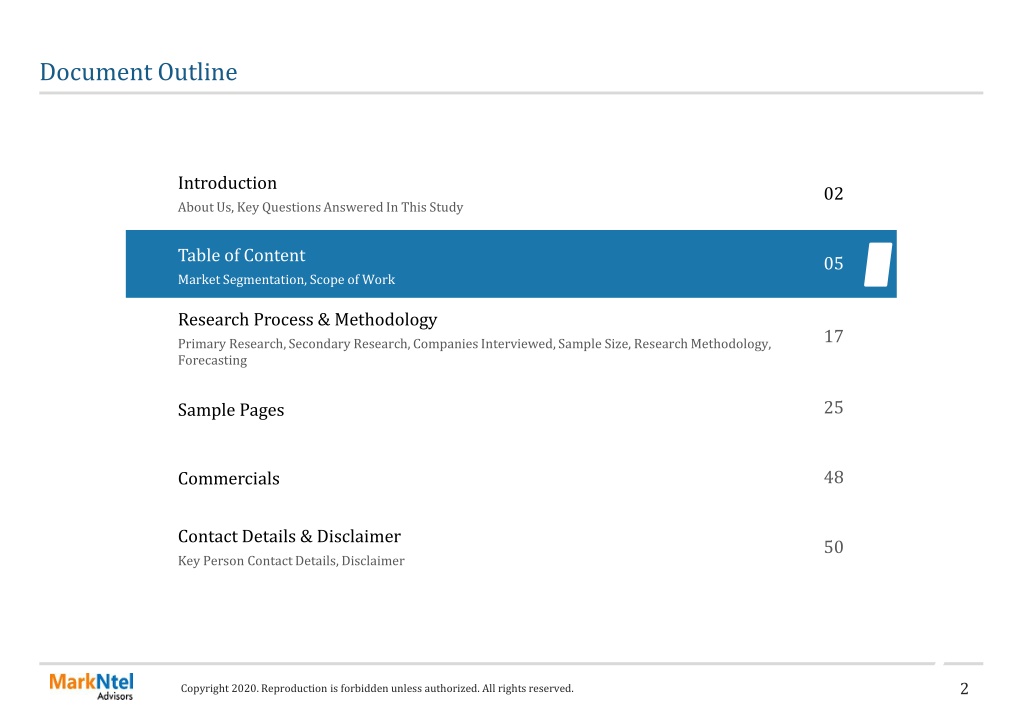Select the 'Primary Research, Secondary Research' description
The width and height of the screenshot is (1023, 708).
tap(474, 352)
